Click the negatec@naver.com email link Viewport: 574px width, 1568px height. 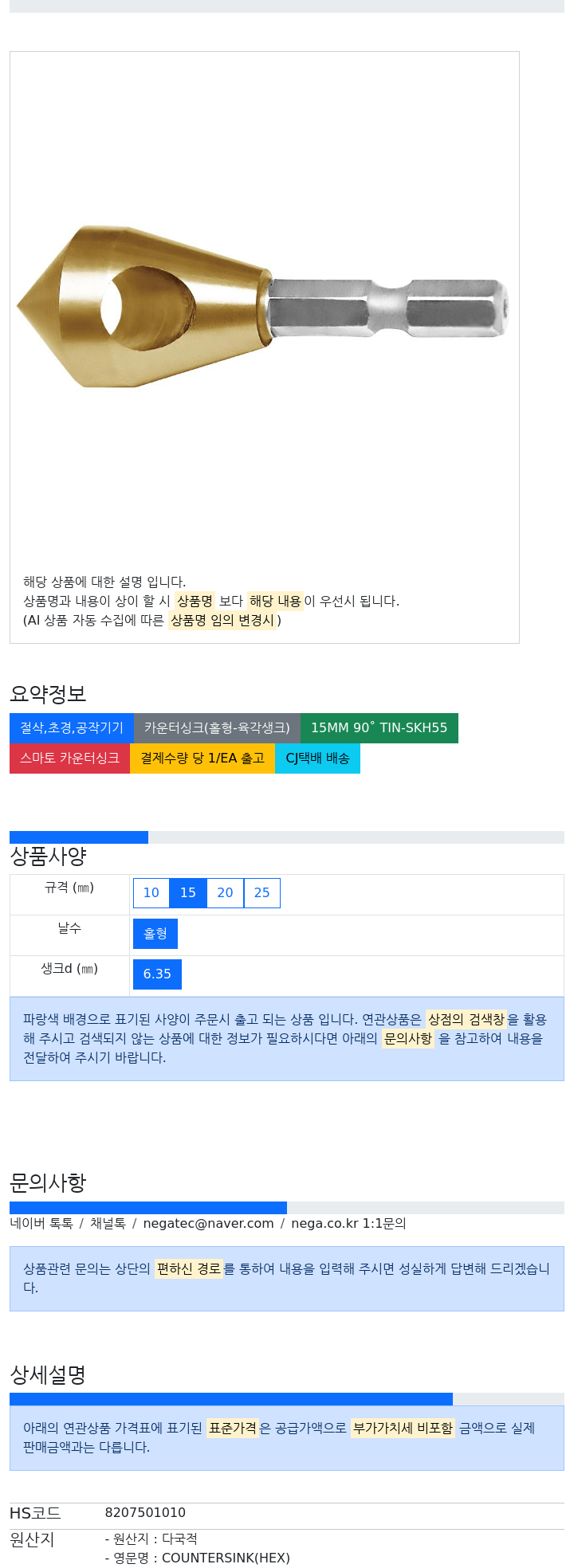(208, 1224)
